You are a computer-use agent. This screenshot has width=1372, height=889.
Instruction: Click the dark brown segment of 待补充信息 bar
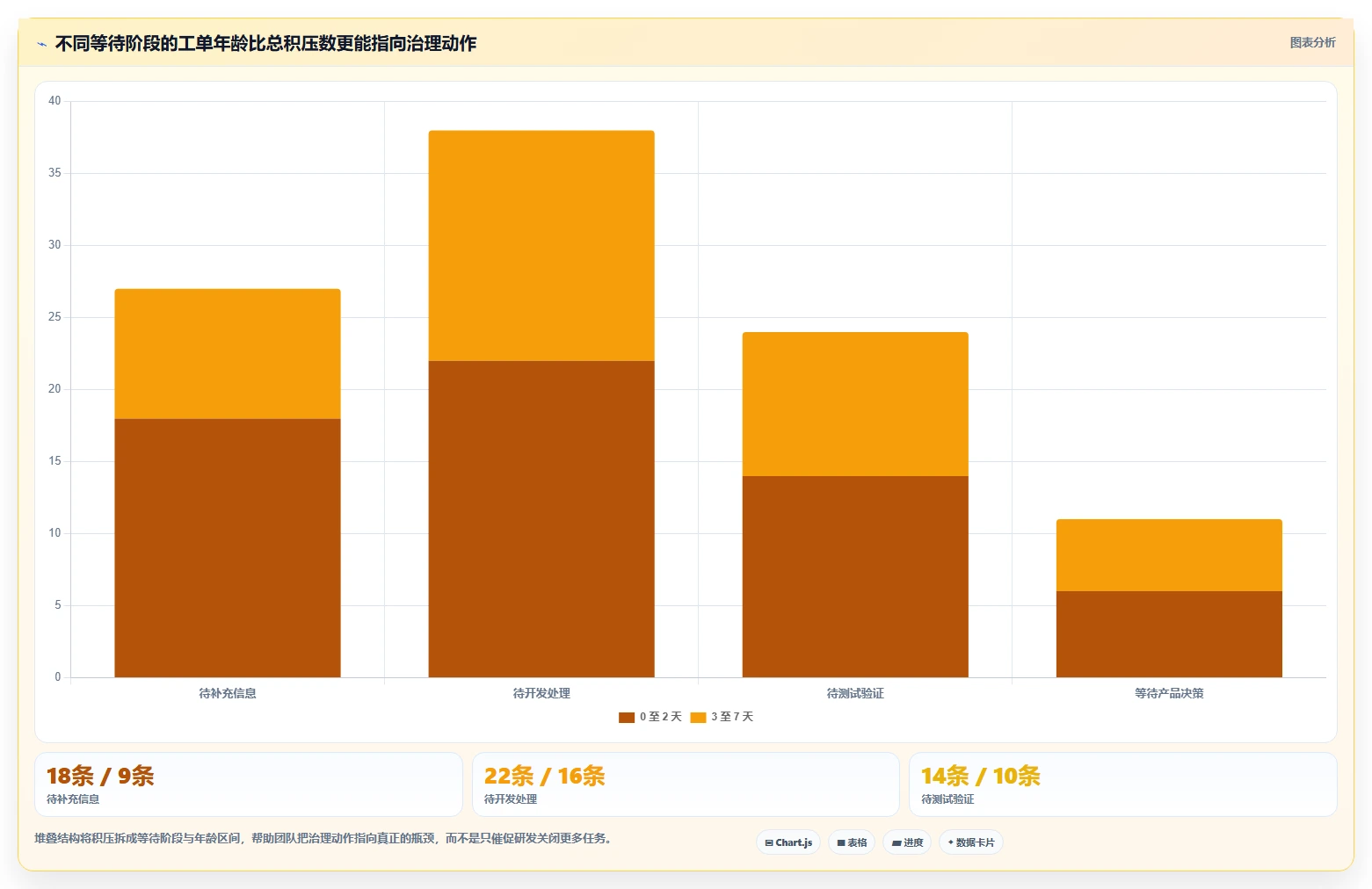pyautogui.click(x=228, y=547)
